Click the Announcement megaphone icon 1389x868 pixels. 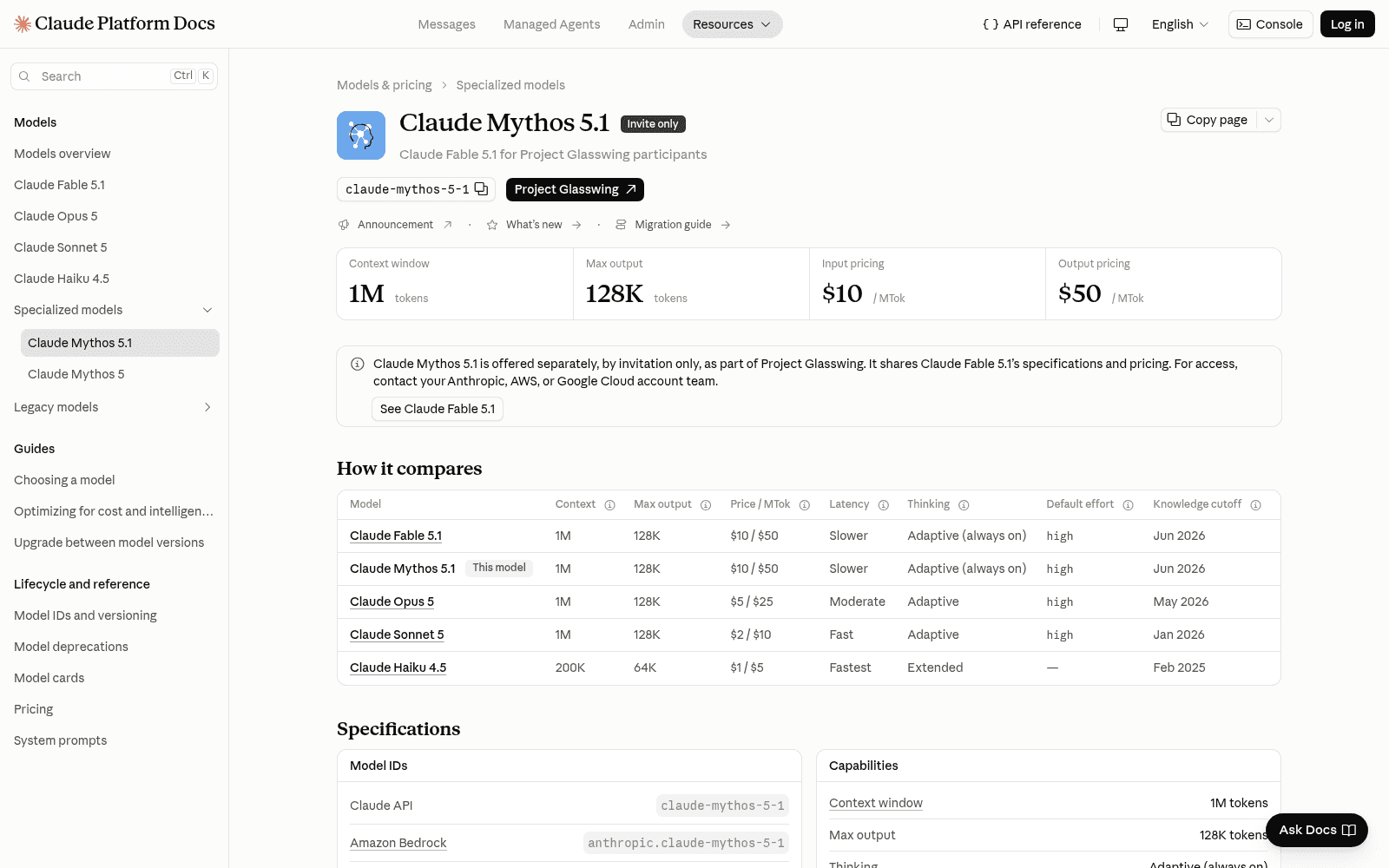point(344,225)
